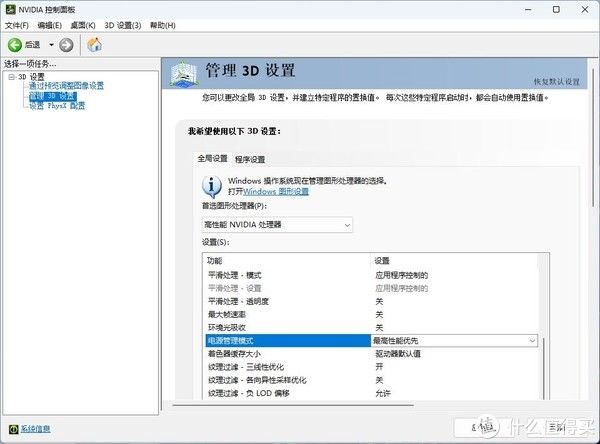Viewport: 600px width, 444px height.
Task: Open the Windows 图形设置 link
Action: pos(276,191)
